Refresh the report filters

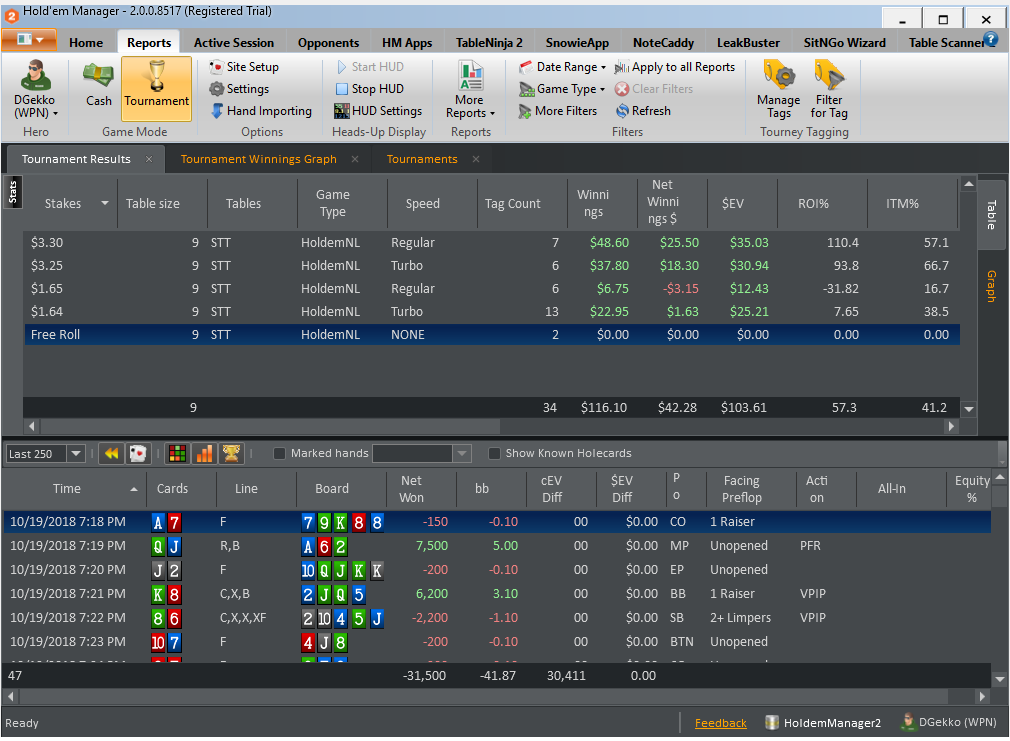click(643, 111)
